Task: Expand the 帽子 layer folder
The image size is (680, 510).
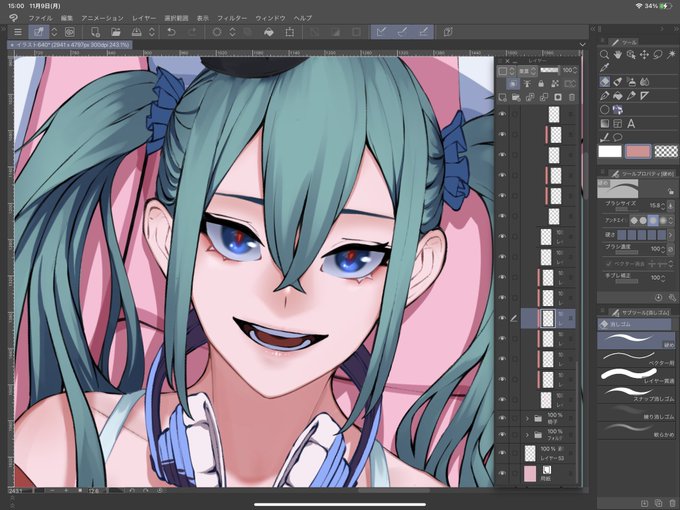Action: 527,418
